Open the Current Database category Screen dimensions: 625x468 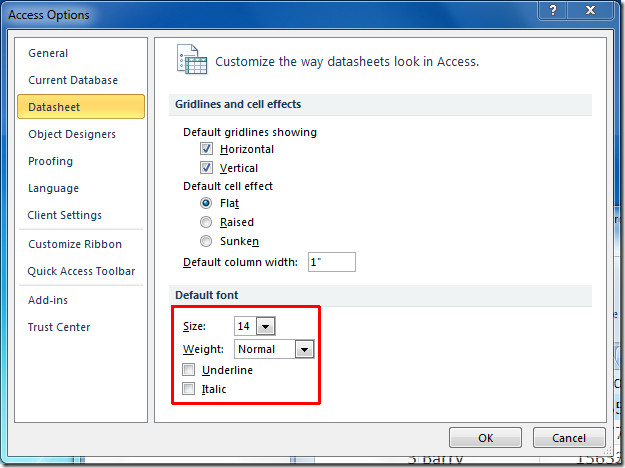coord(81,80)
